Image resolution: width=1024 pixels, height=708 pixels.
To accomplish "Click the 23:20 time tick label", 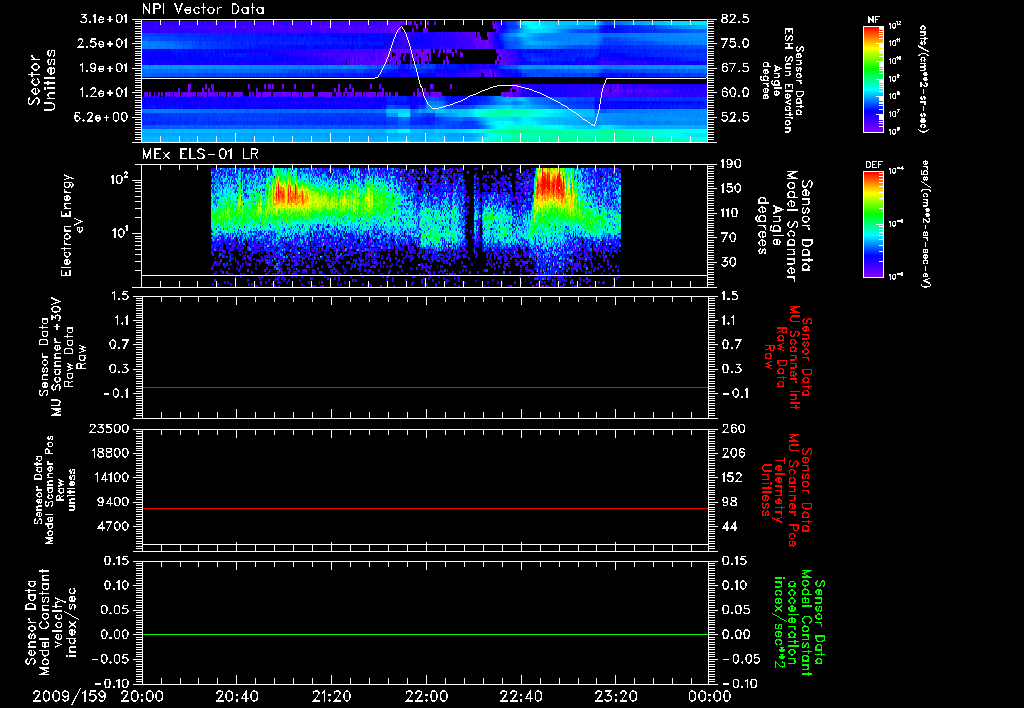I will point(615,696).
